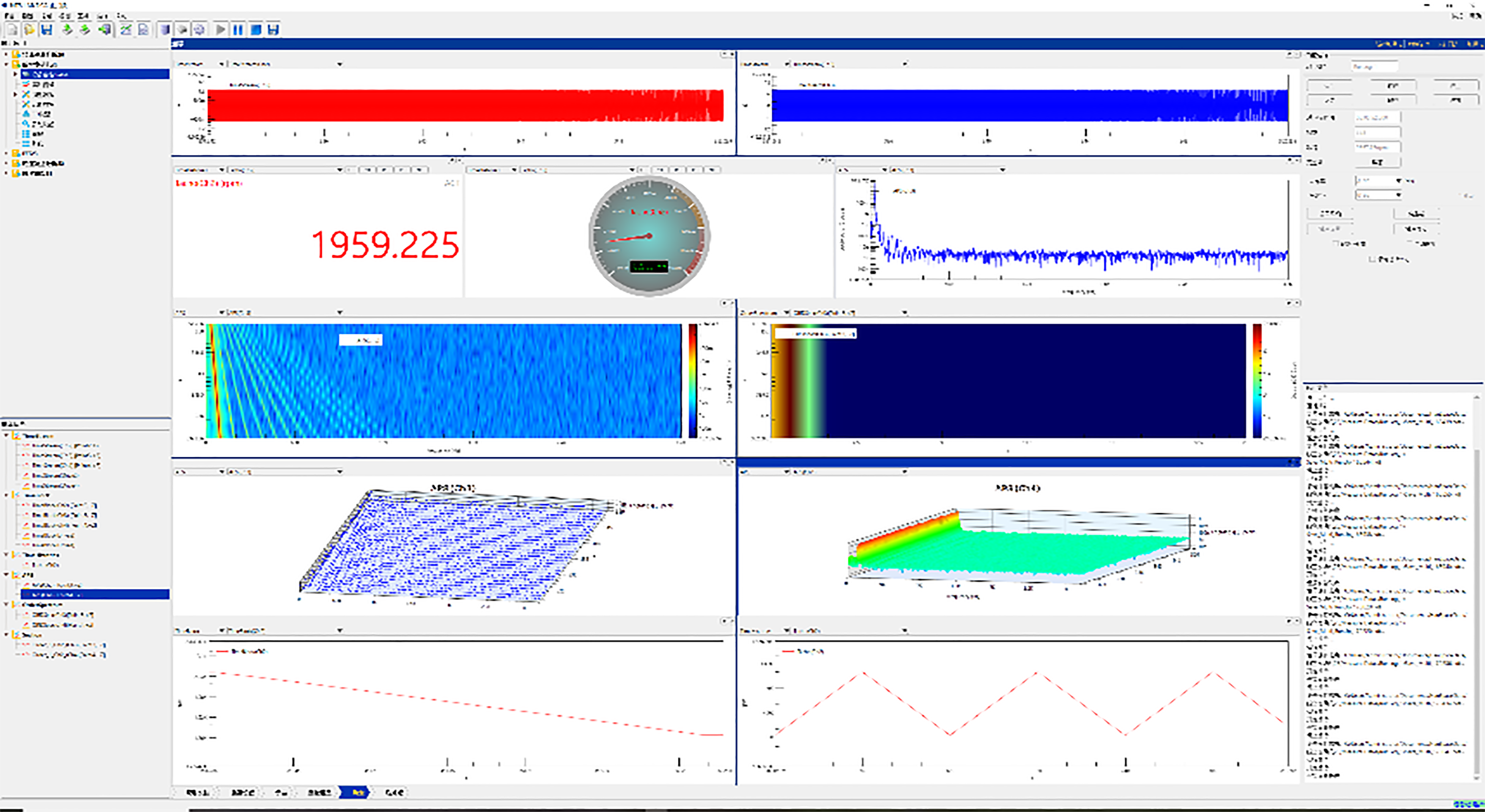Image resolution: width=1485 pixels, height=812 pixels.
Task: Click the analog speedometer gauge display
Action: (649, 236)
